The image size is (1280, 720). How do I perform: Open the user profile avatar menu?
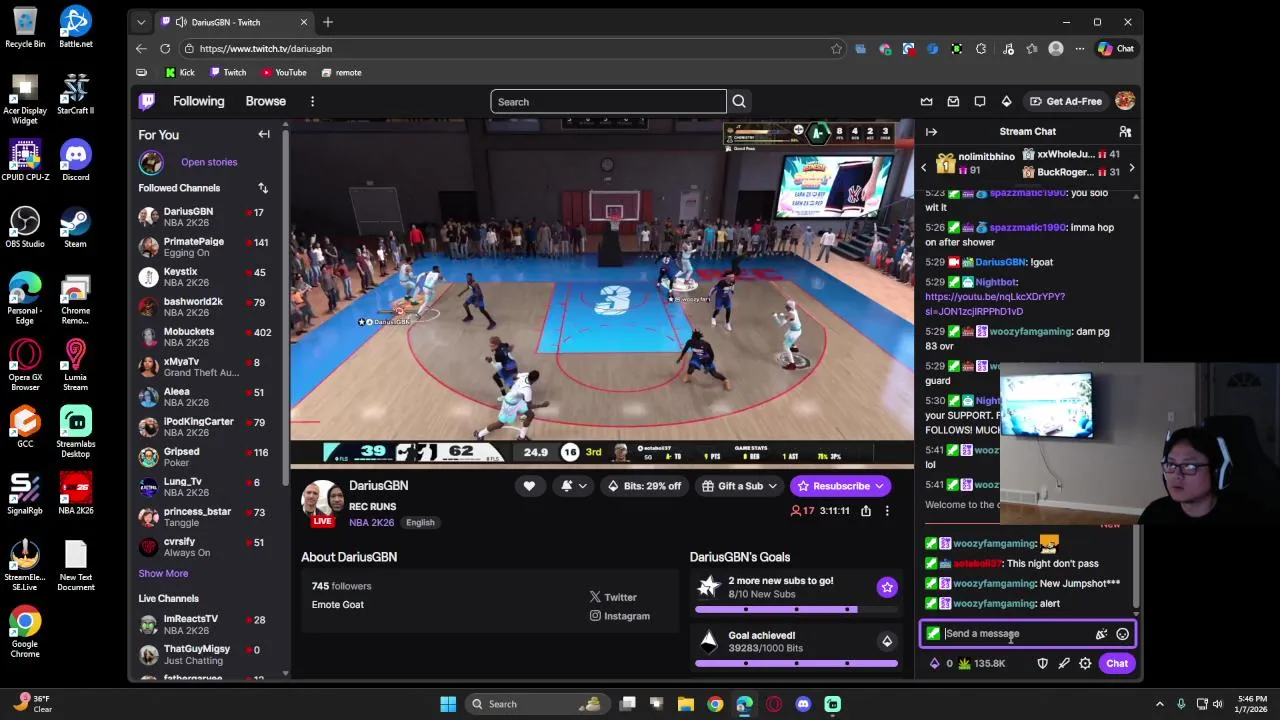(x=1125, y=101)
